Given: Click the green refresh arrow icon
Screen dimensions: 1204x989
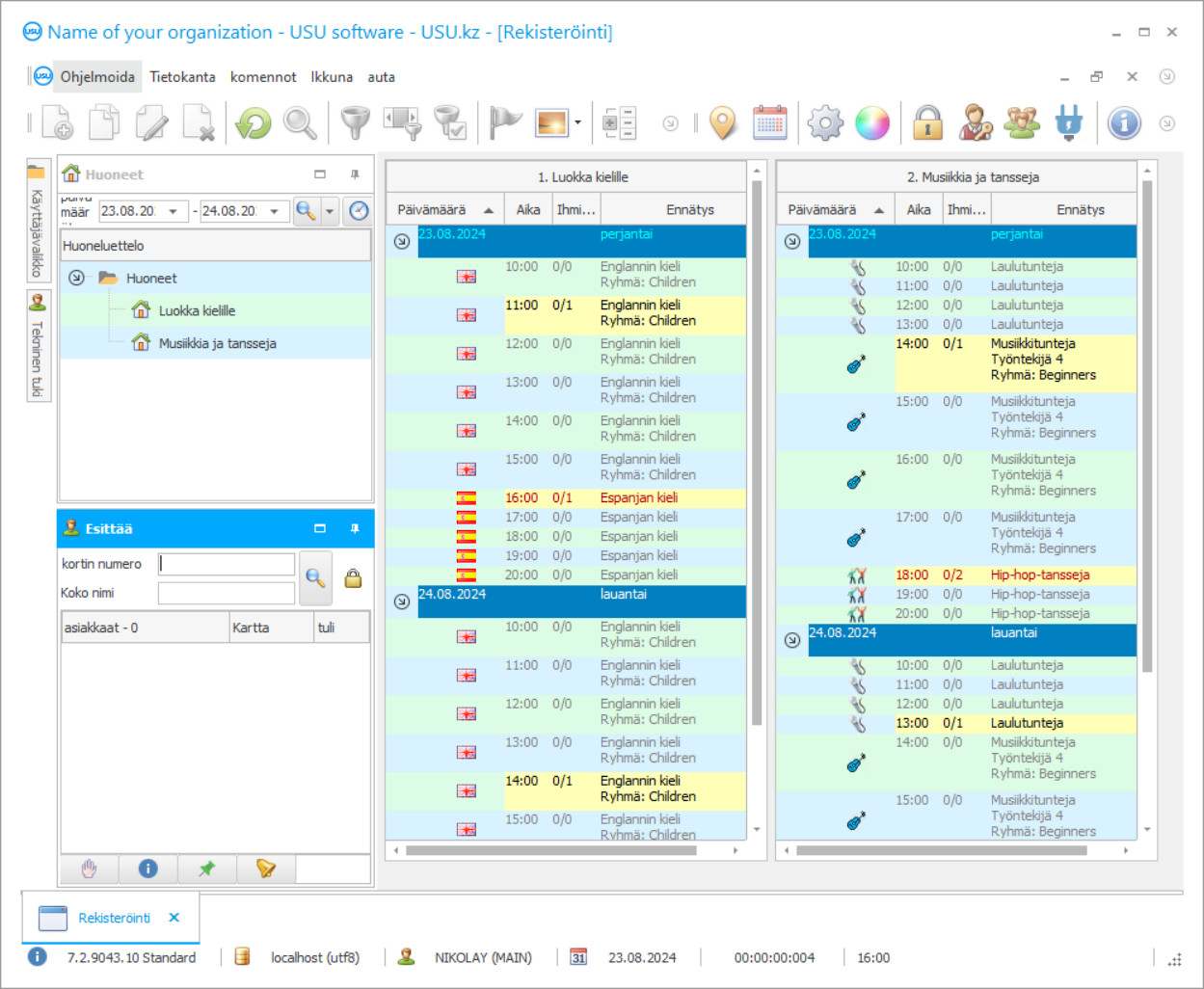Looking at the screenshot, I should click(254, 123).
